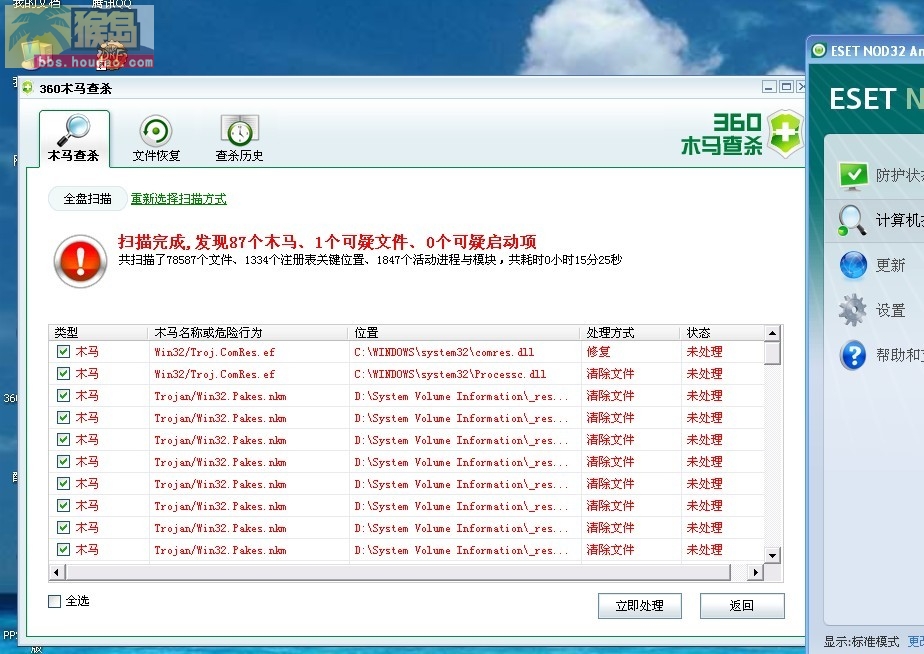Open the 查杀历史 history tab

[x=239, y=139]
